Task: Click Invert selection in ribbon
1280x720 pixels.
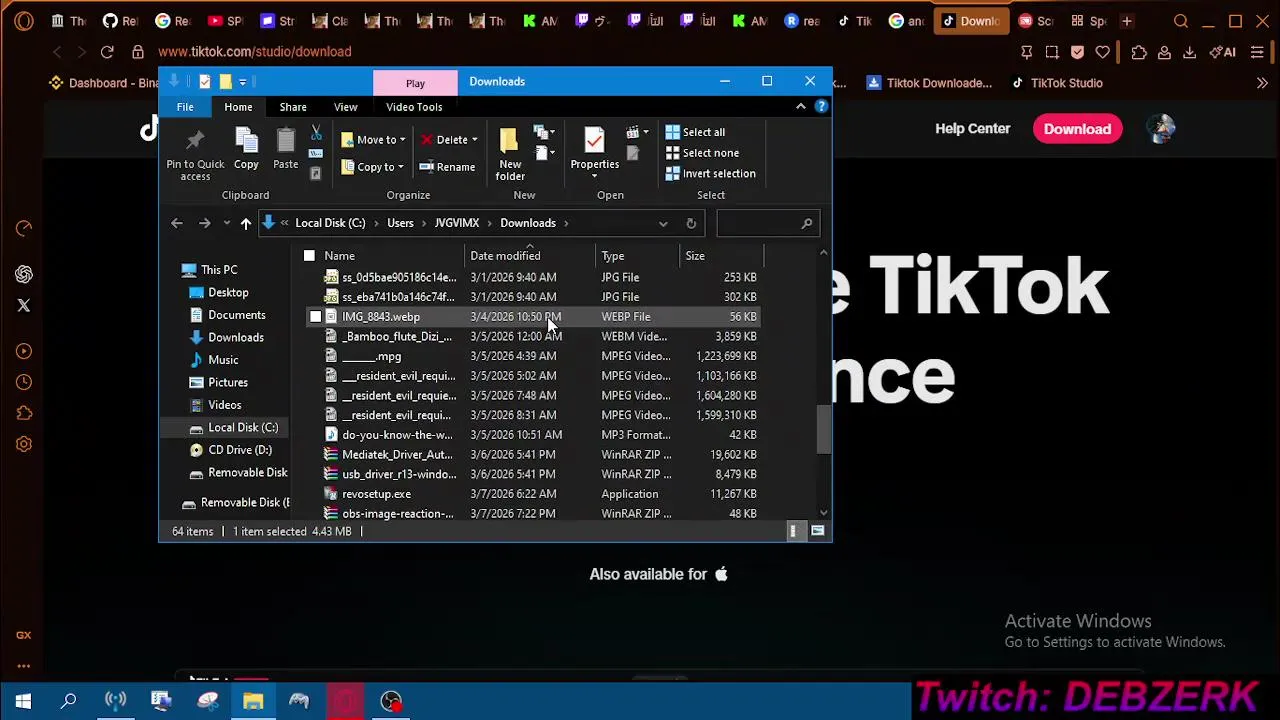Action: [x=710, y=174]
